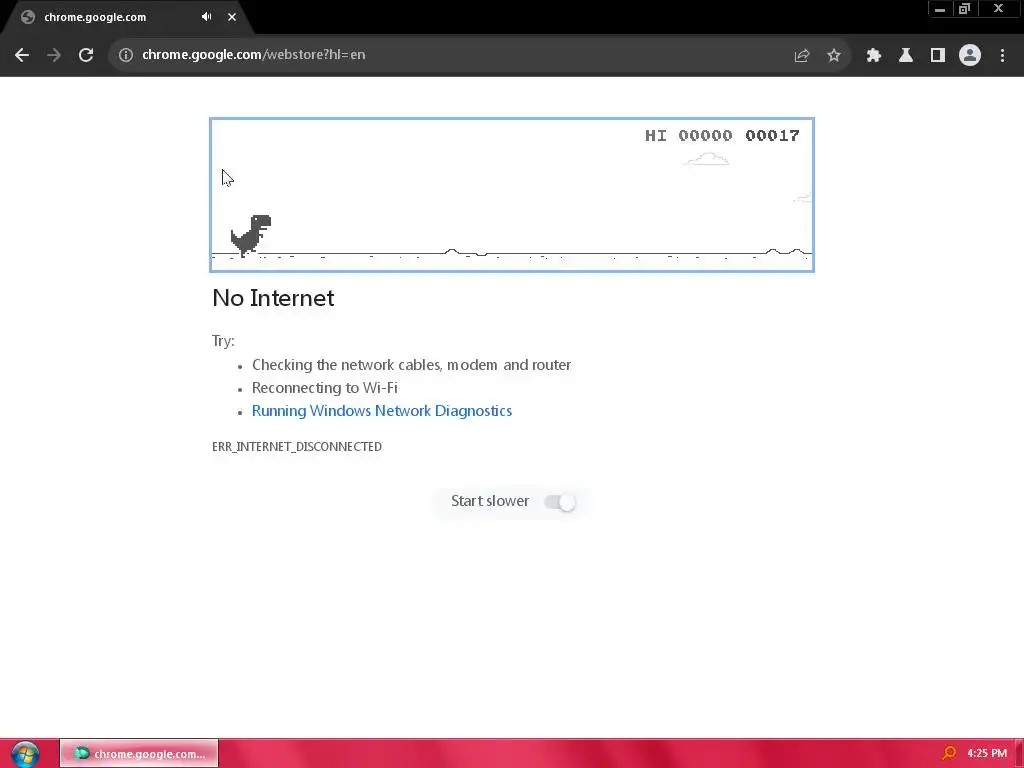Click the No Internet heading
The image size is (1024, 768).
[x=273, y=298]
